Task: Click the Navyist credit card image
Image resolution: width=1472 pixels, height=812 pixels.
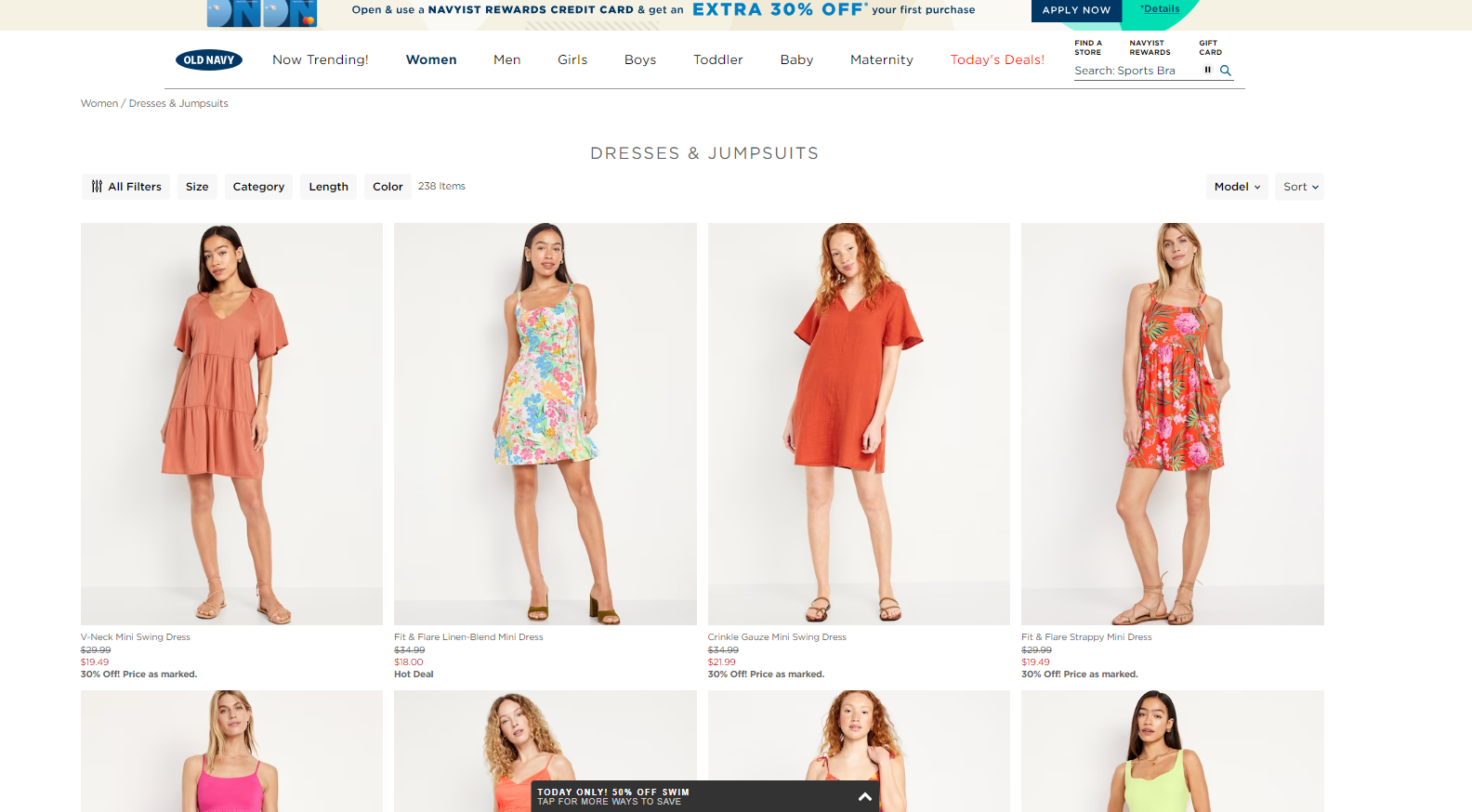Action: coord(262,13)
